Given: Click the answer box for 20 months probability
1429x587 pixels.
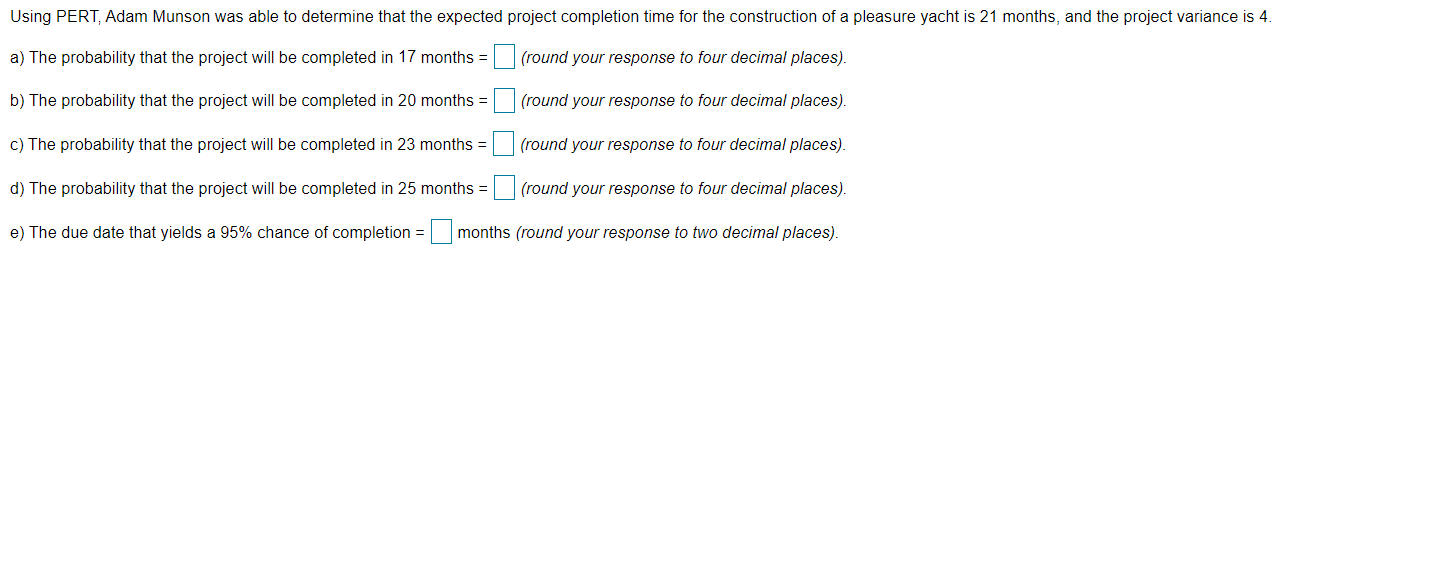Looking at the screenshot, I should coord(503,100).
